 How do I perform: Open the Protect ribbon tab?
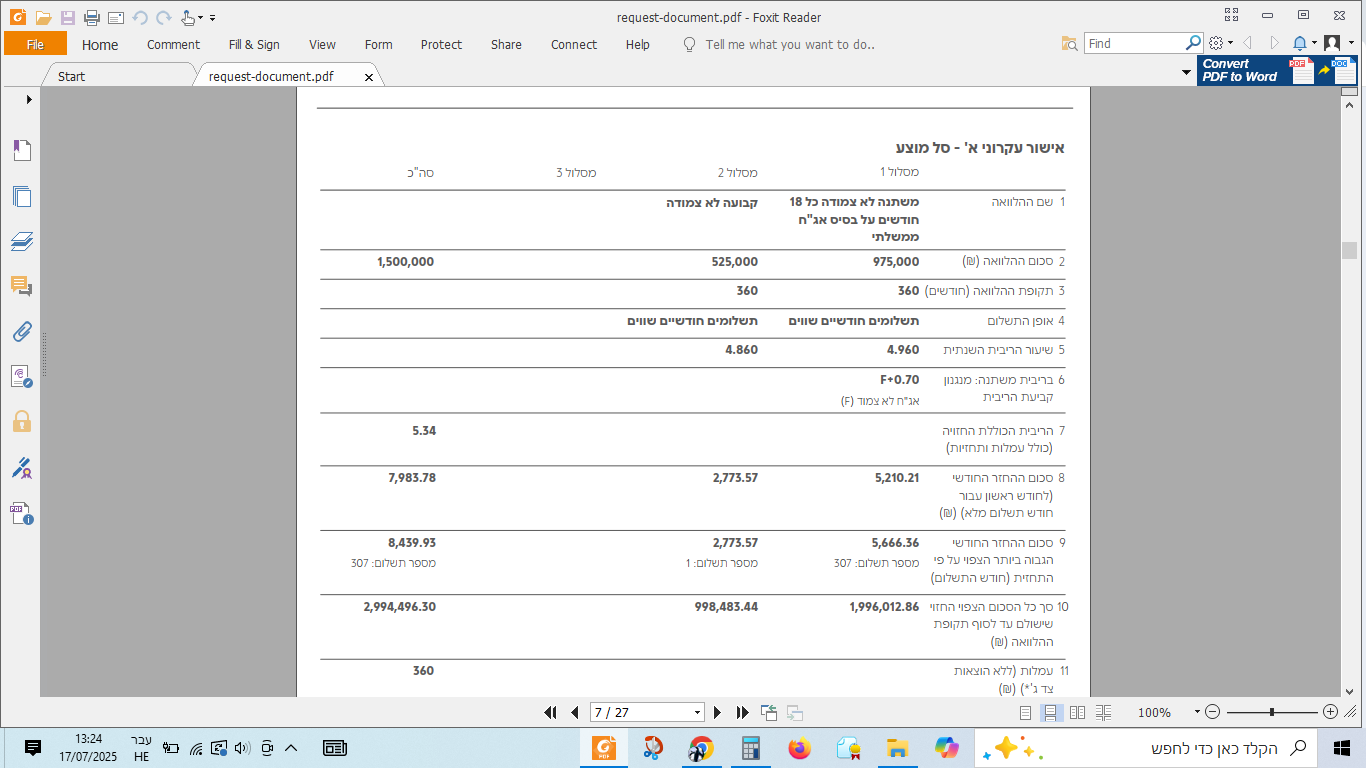(x=441, y=45)
